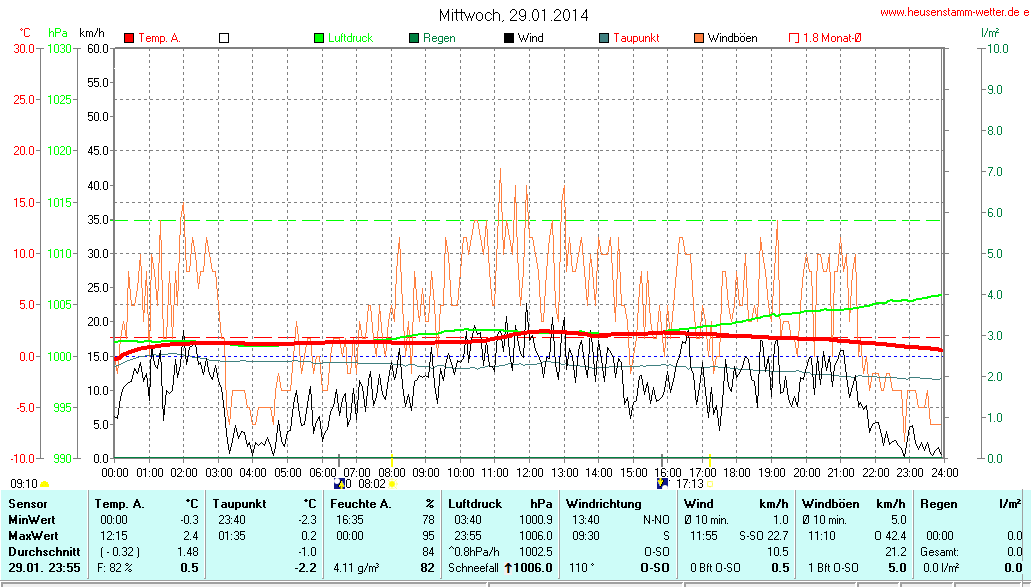Click the yellow sun icon beside 09:10
The height and width of the screenshot is (587, 1034).
45,485
